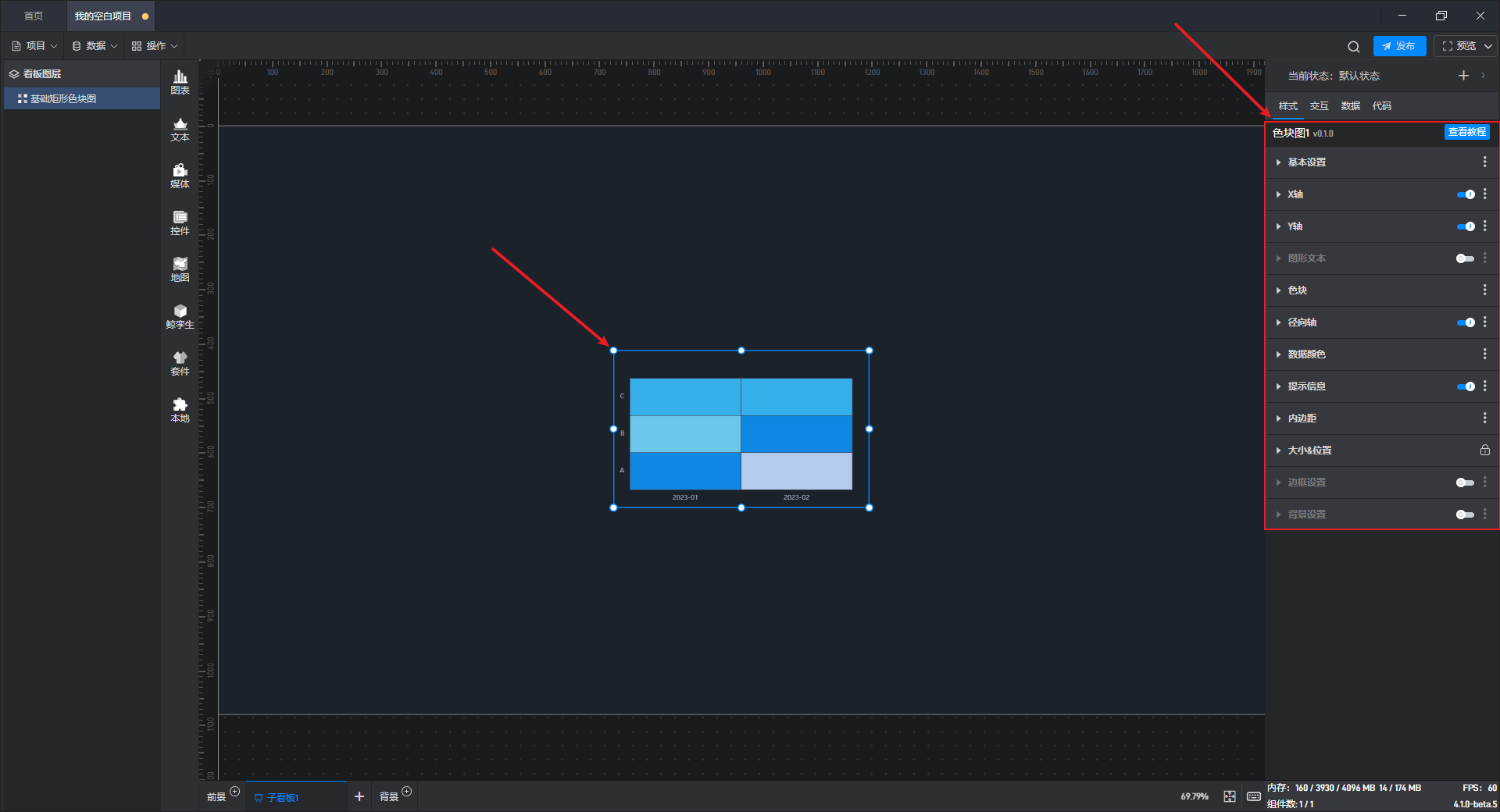Open more options for 径向轴
The image size is (1500, 812).
coord(1485,322)
